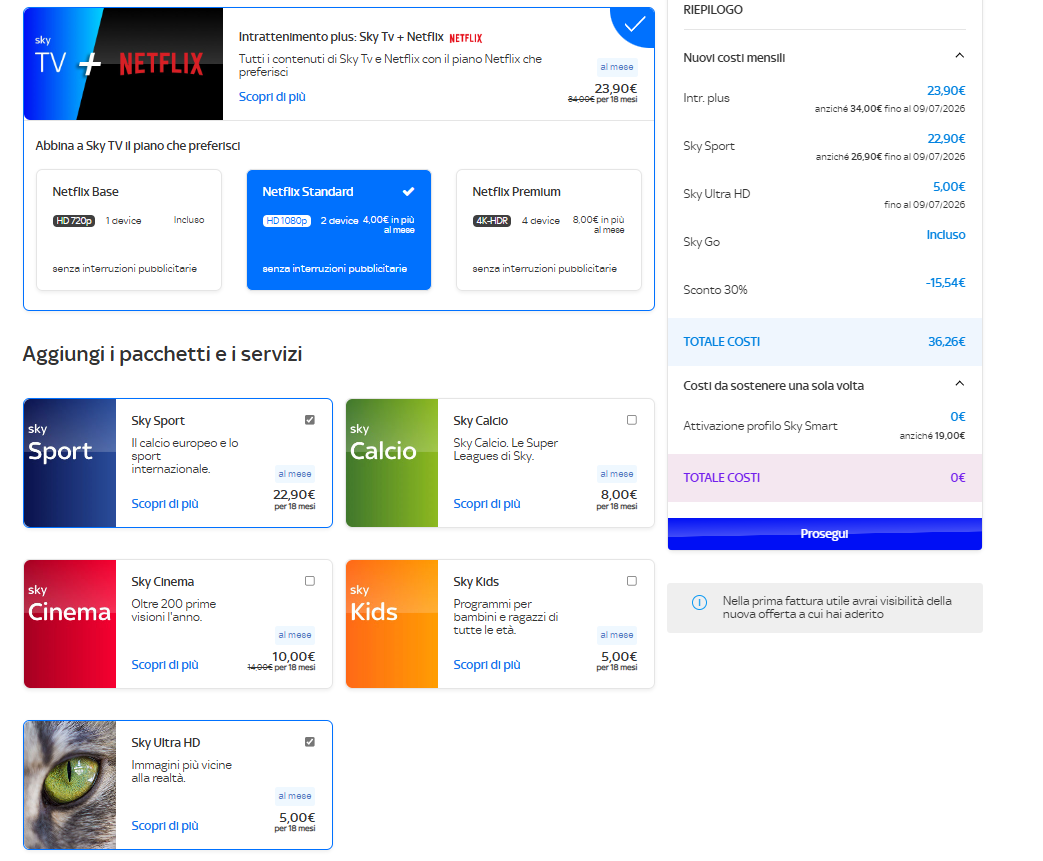The image size is (1043, 861).
Task: Click the Sky Ultra HD 5,00€ summary price
Action: point(949,187)
